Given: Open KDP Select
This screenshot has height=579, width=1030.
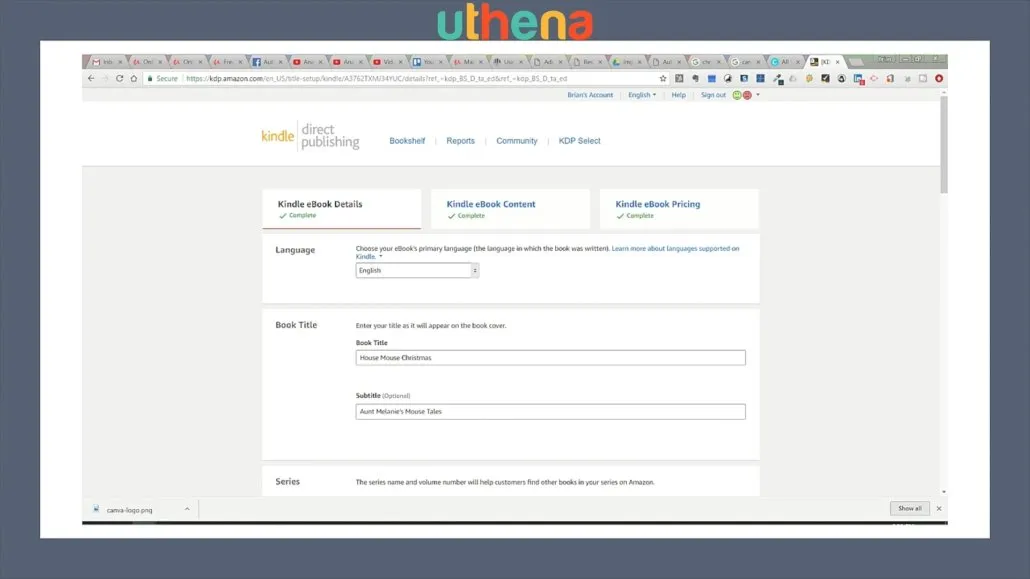Looking at the screenshot, I should (579, 141).
